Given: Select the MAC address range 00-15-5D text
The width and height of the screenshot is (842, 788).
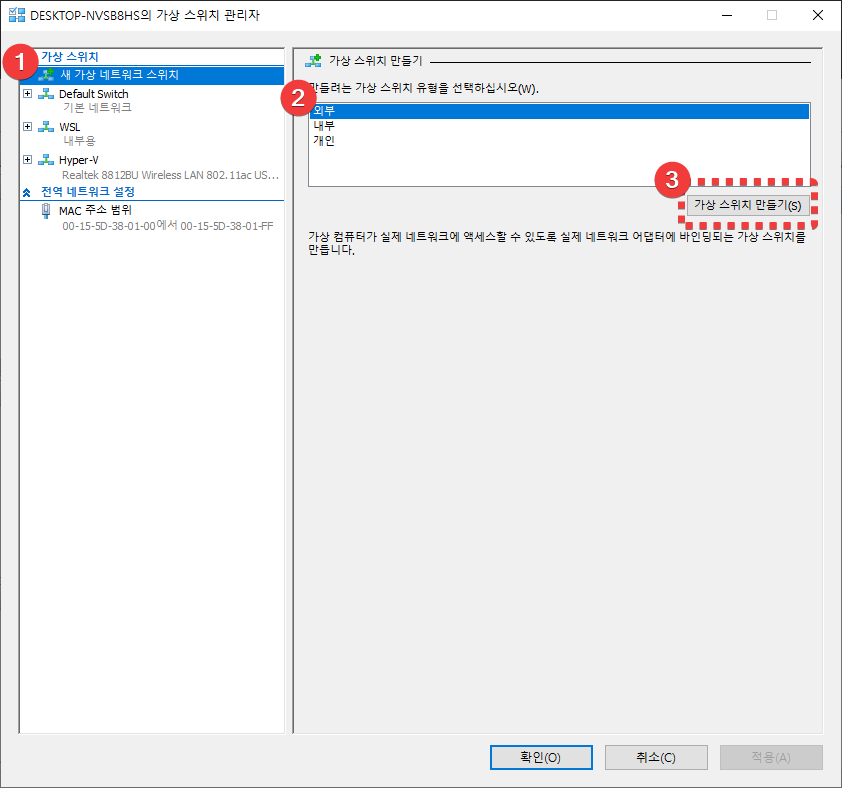Looking at the screenshot, I should click(167, 226).
